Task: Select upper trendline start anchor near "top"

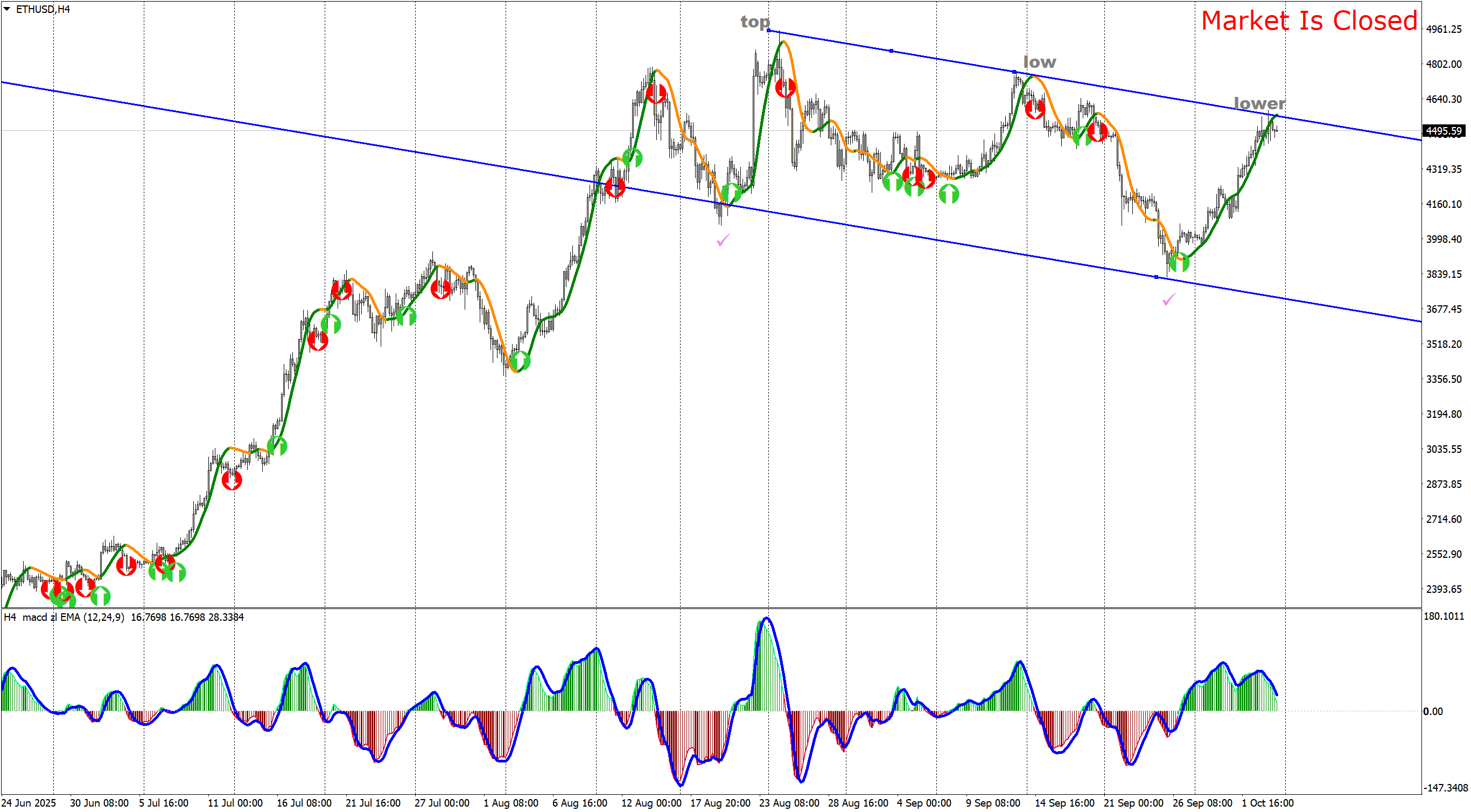Action: (x=769, y=30)
